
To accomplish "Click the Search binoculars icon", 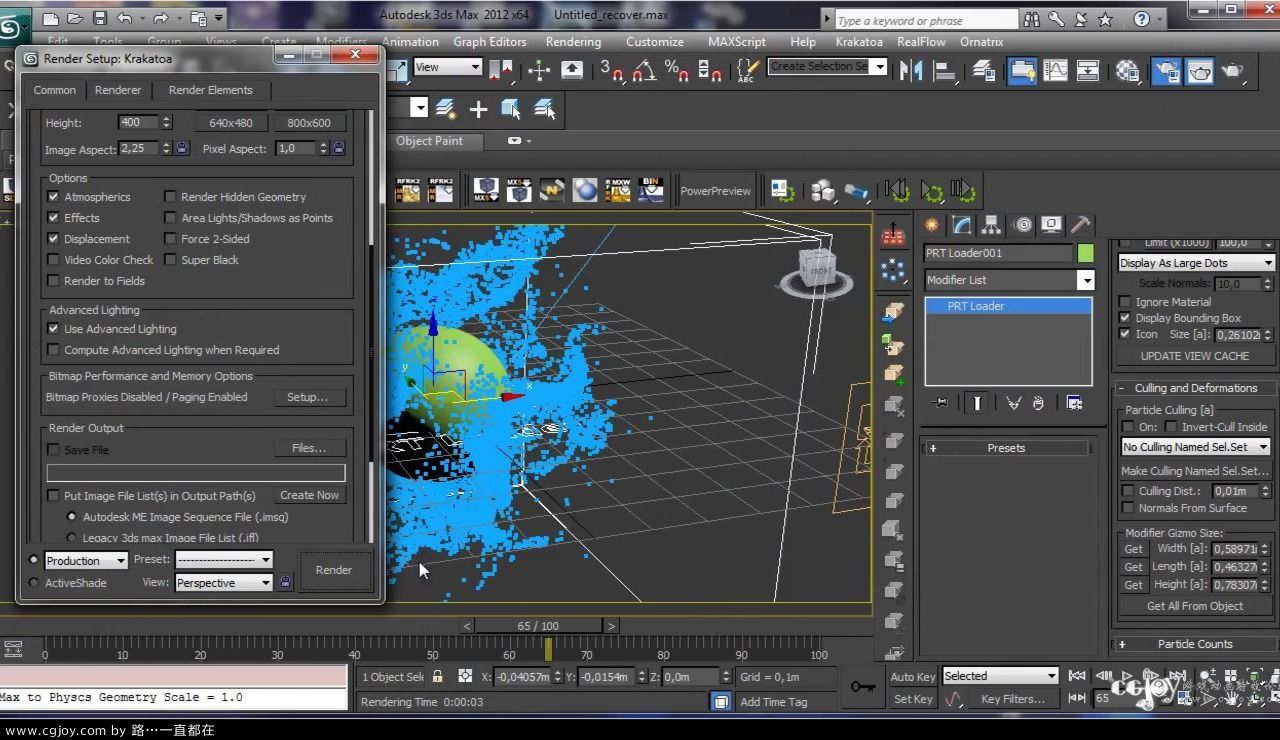I will pos(1033,19).
